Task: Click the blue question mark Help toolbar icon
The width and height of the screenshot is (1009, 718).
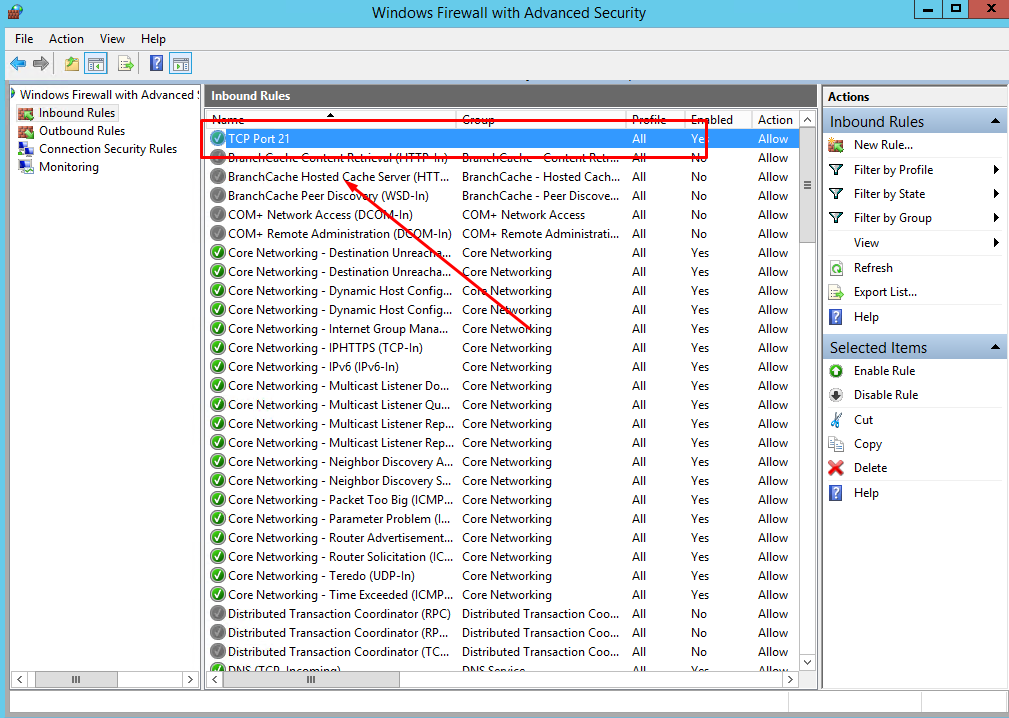Action: [x=156, y=64]
